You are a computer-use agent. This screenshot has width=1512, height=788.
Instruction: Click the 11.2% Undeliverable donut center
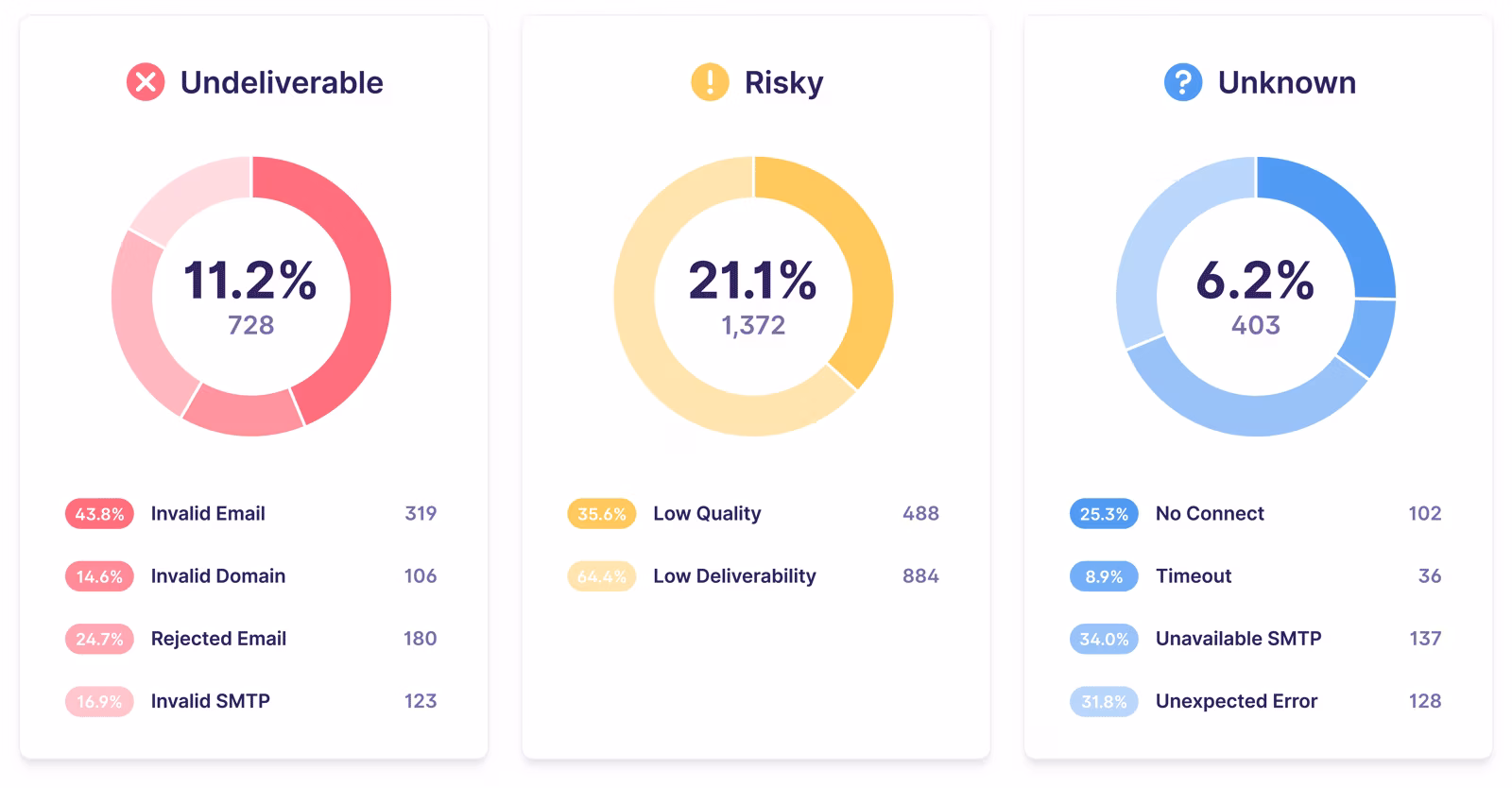[250, 297]
